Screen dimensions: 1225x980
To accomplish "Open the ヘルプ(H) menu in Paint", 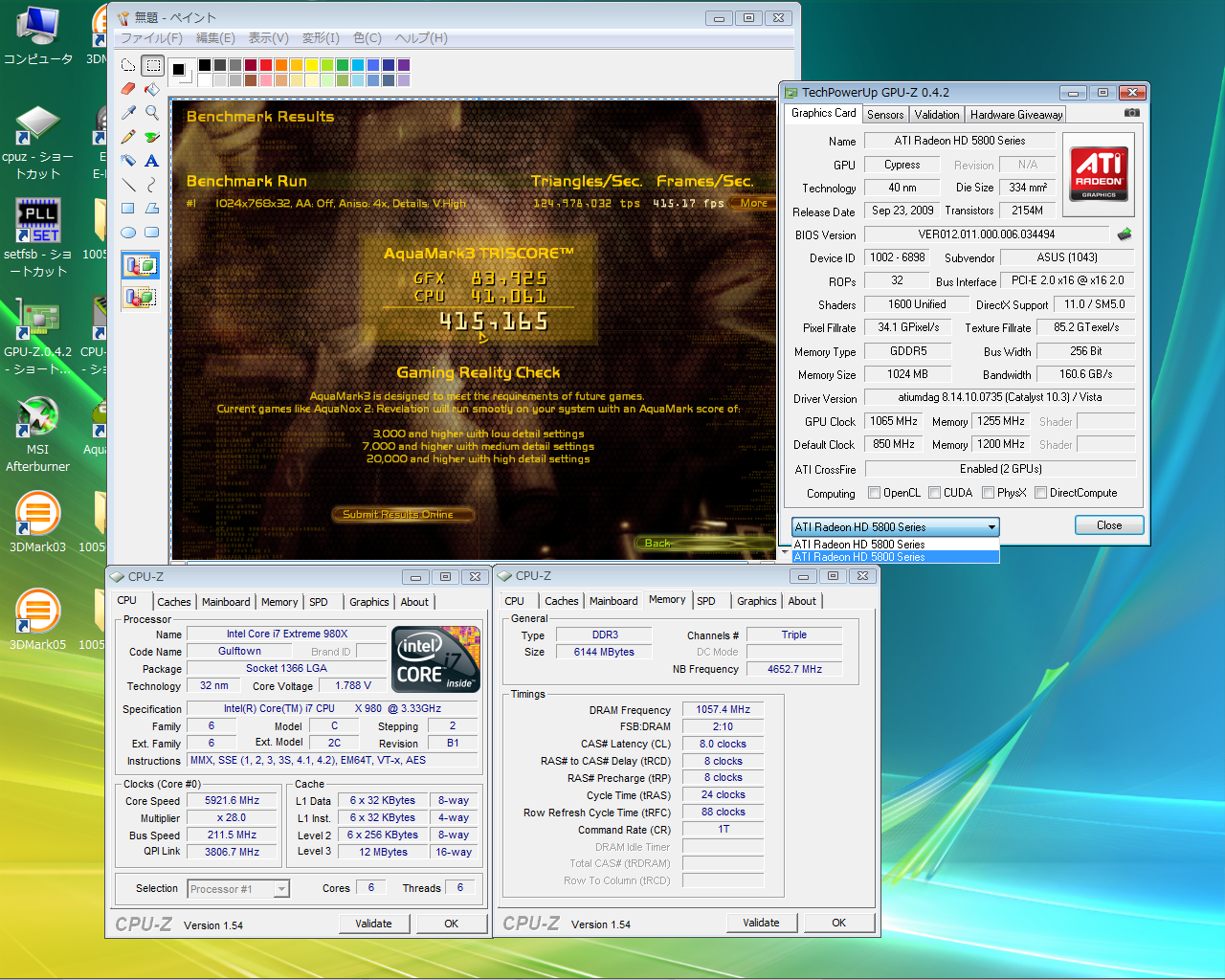I will [421, 38].
